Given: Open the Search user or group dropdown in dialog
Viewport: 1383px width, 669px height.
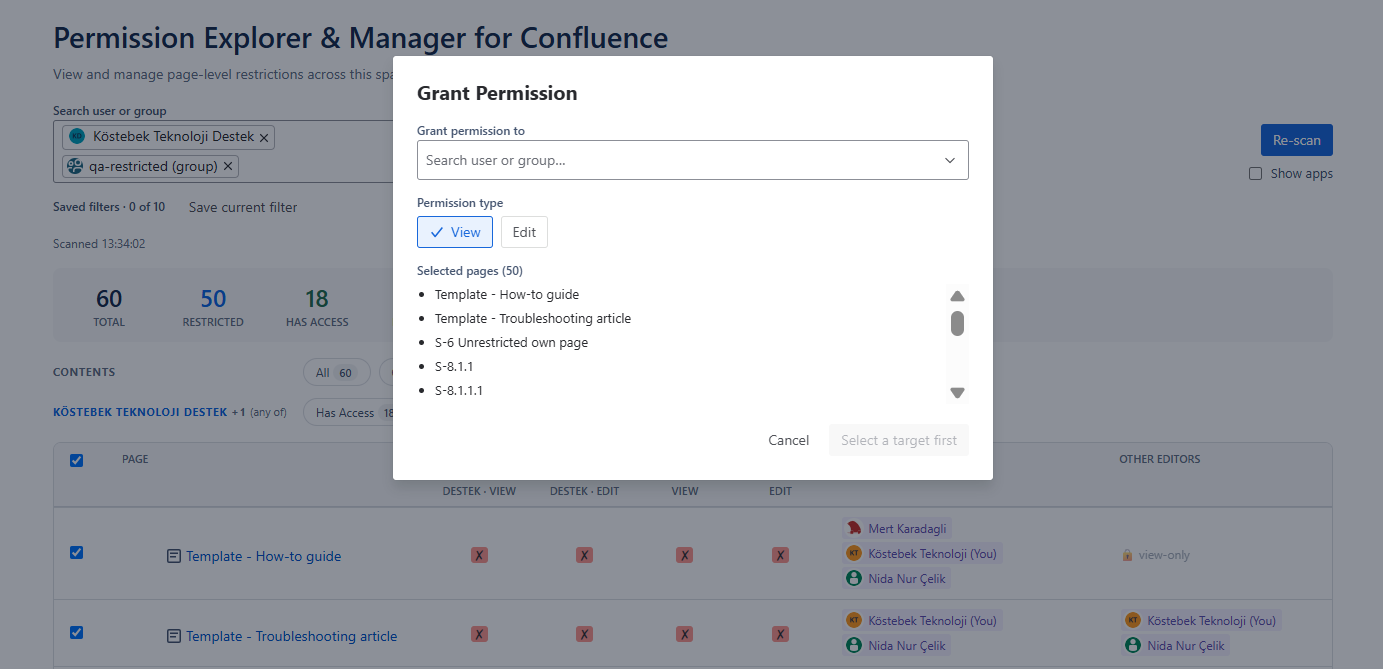Looking at the screenshot, I should [x=692, y=160].
